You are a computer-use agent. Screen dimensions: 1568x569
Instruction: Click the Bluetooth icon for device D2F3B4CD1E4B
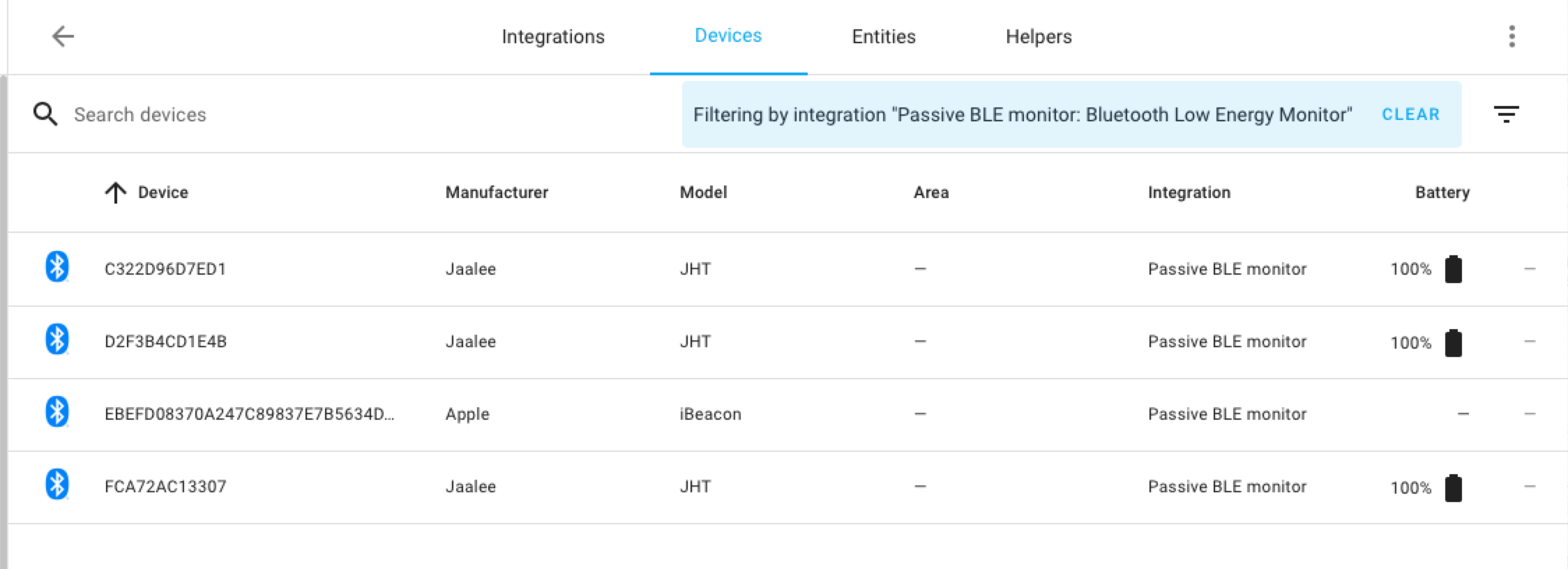point(56,341)
